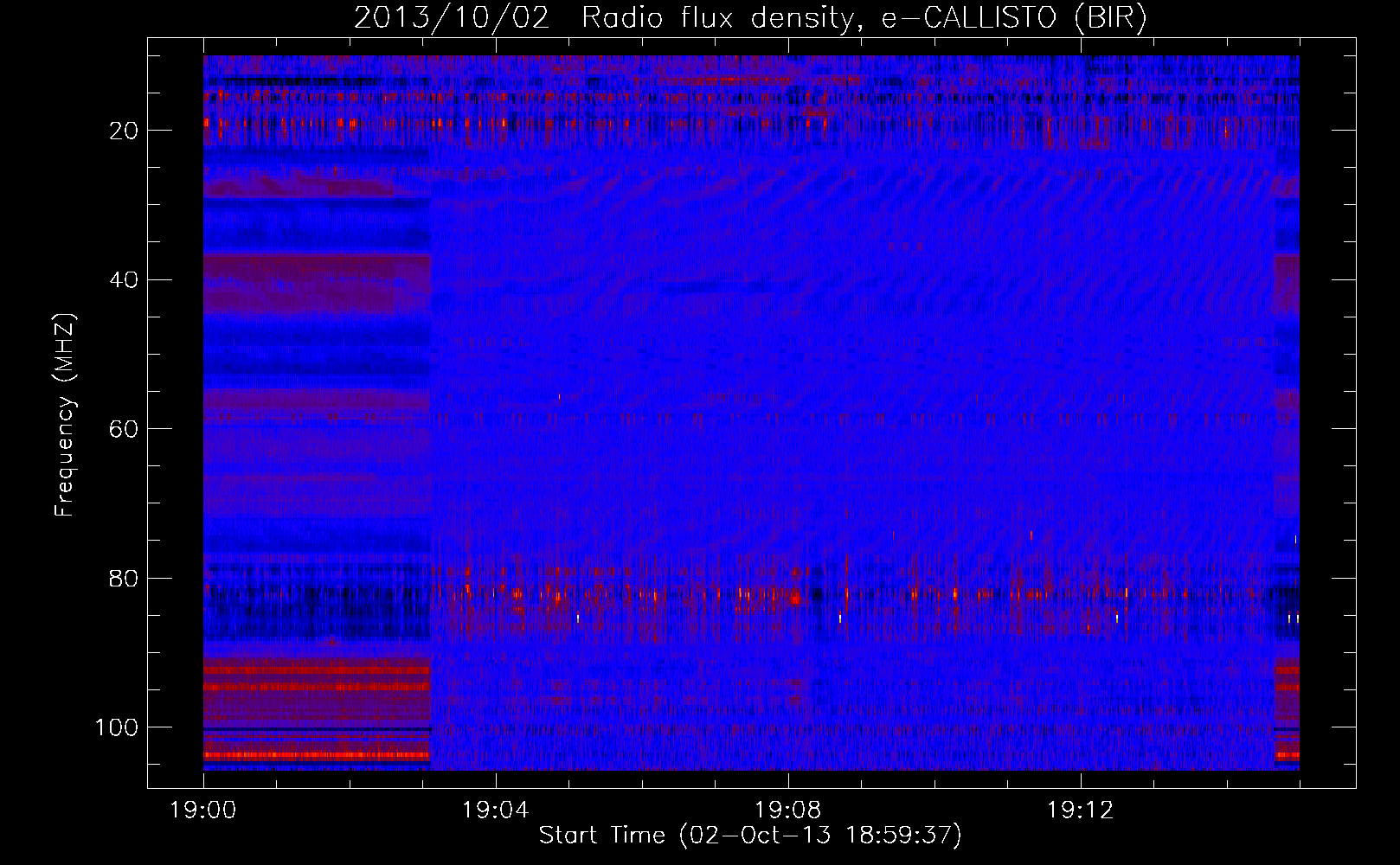
Task: Click the 40 frequency tick label
Action: click(x=125, y=280)
